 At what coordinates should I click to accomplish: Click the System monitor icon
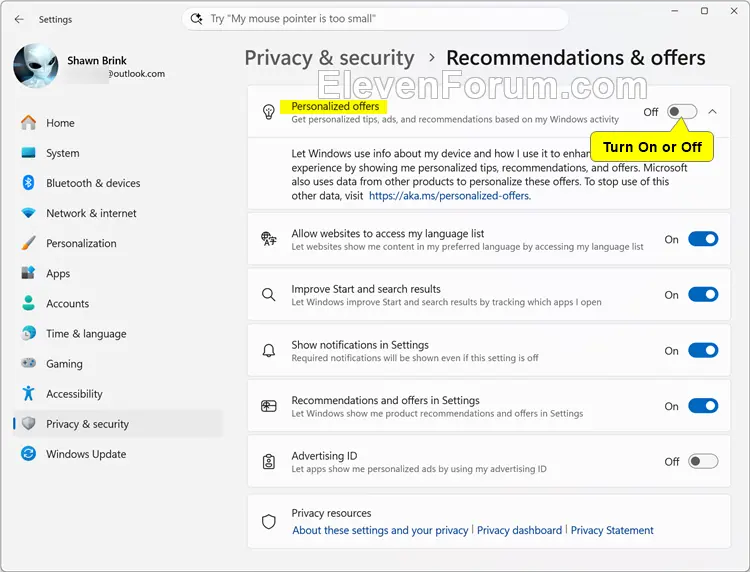[28, 153]
